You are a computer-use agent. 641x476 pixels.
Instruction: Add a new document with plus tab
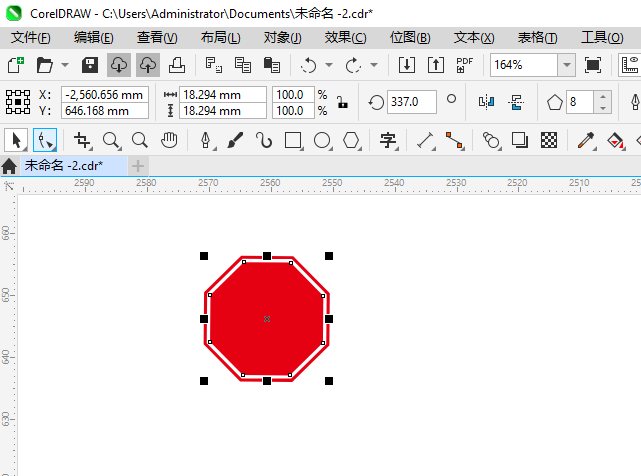(138, 166)
